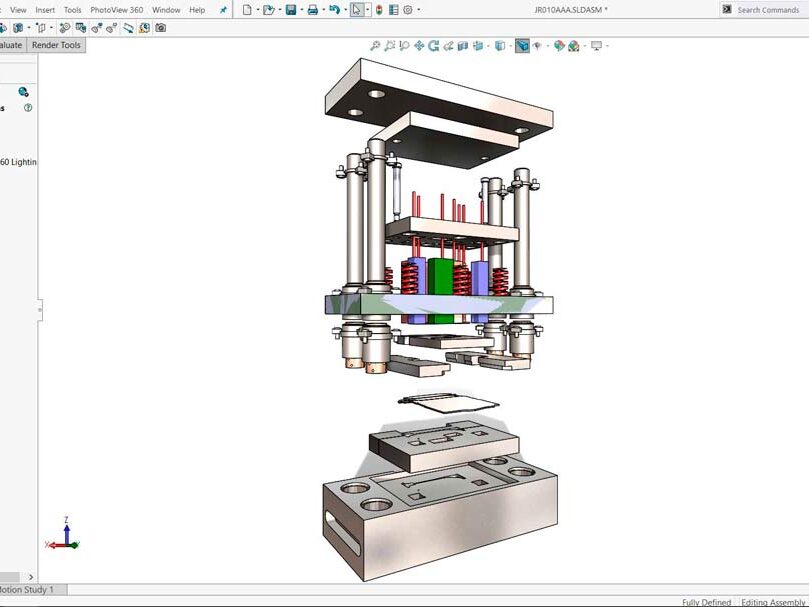The width and height of the screenshot is (809, 607).
Task: Toggle the Select cursor tool
Action: 356,10
